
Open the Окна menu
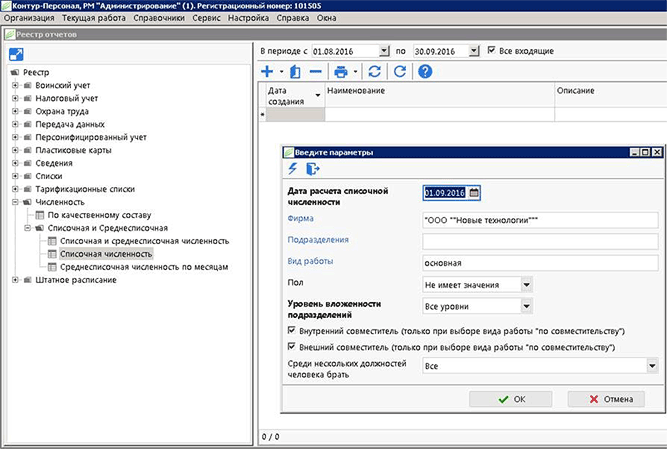[327, 18]
